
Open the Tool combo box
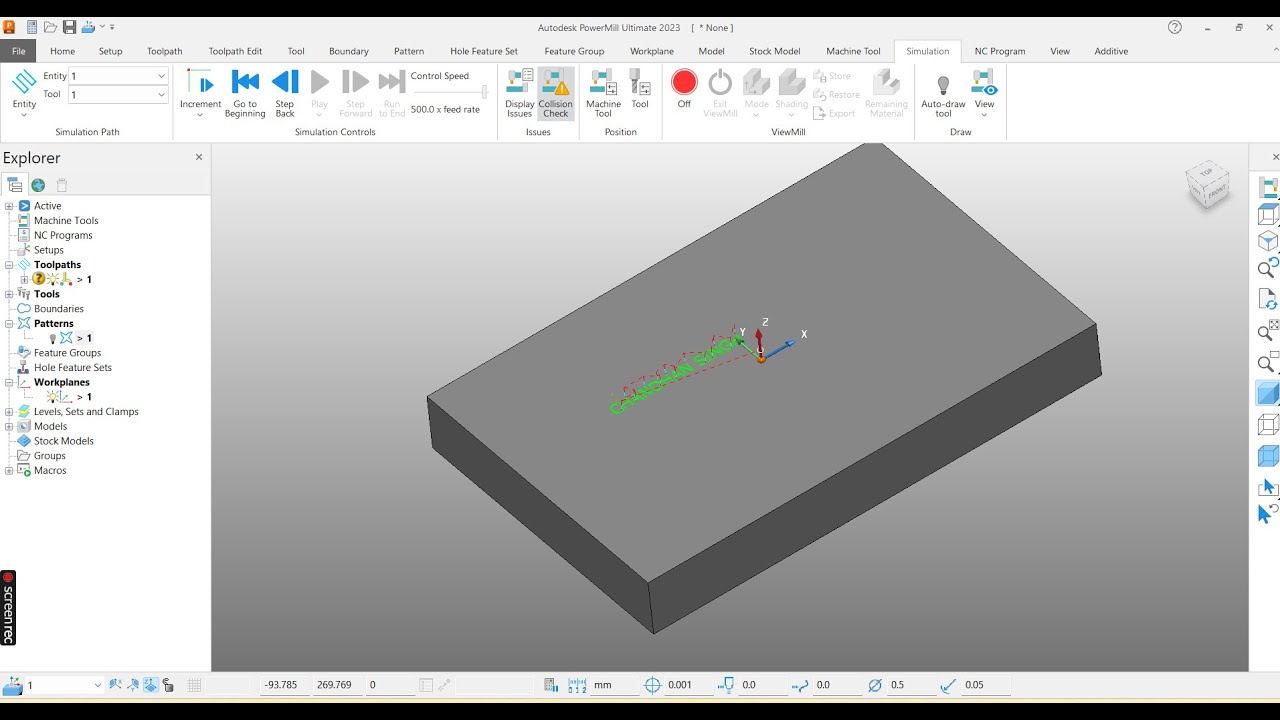tap(118, 94)
